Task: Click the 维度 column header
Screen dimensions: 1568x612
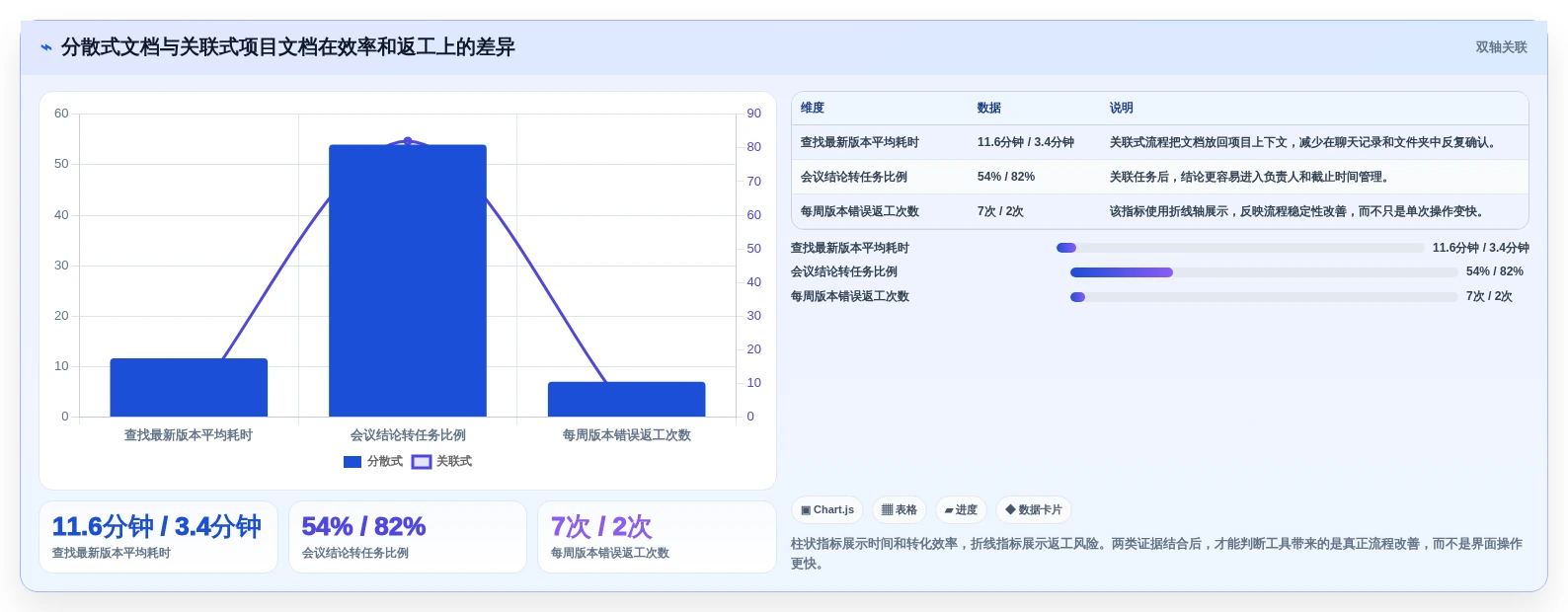Action: (x=813, y=108)
